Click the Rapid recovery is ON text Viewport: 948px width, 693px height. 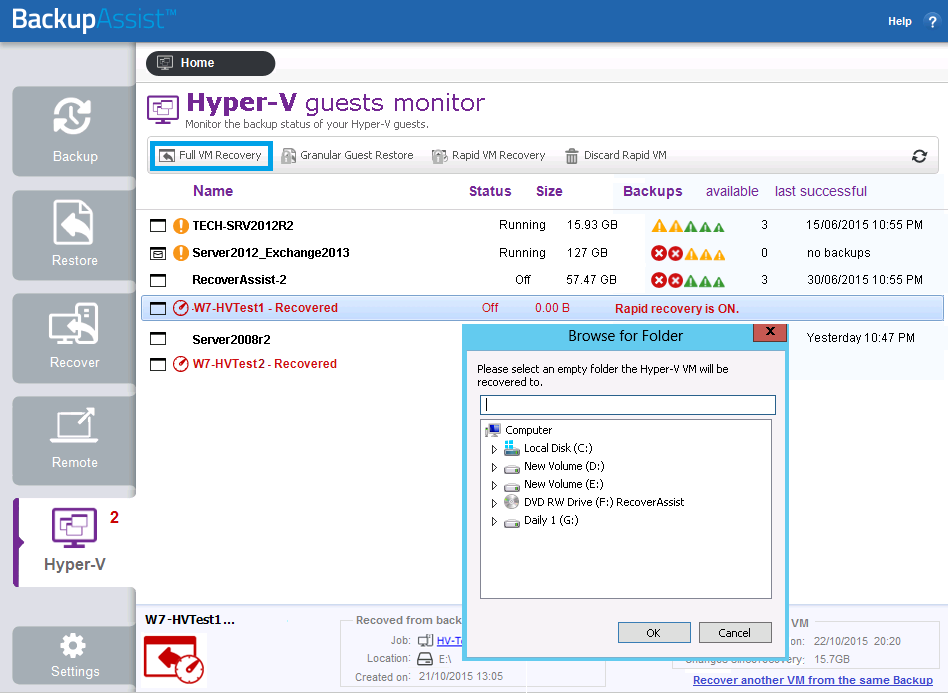(677, 309)
